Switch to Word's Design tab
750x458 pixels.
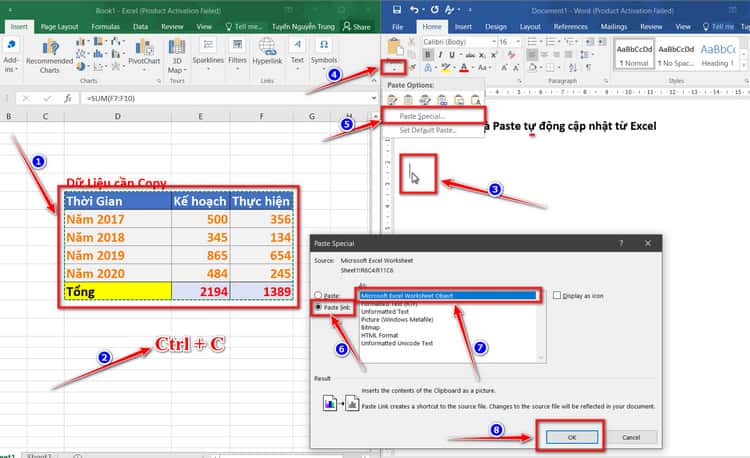[496, 27]
